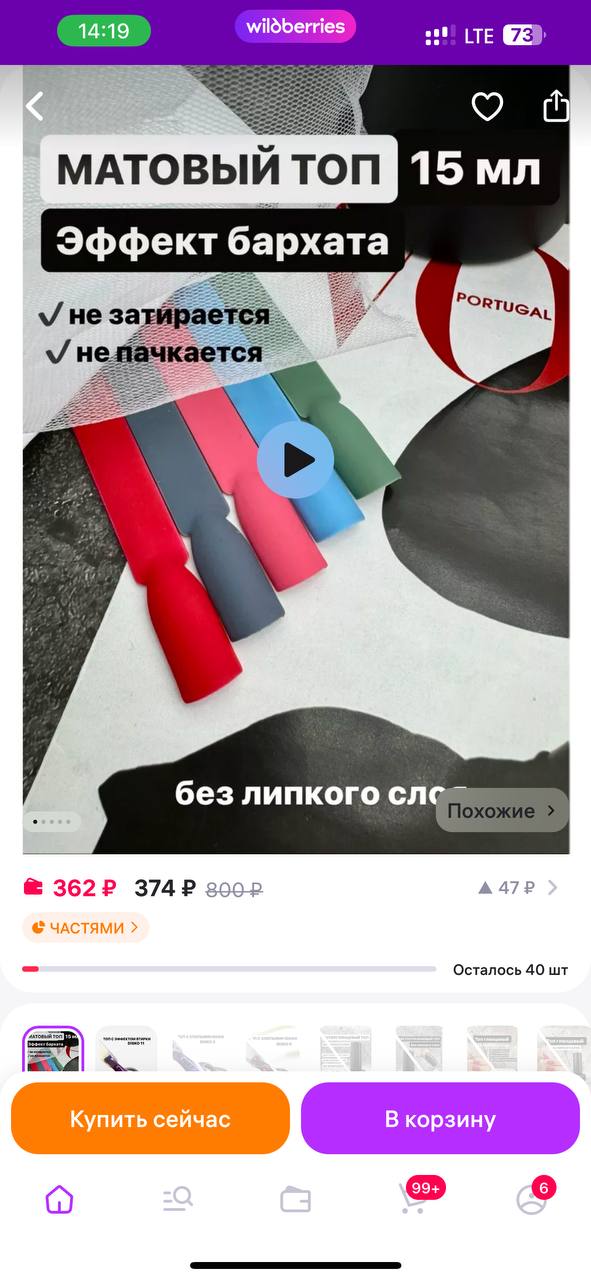This screenshot has height=1280, width=591.
Task: Tap the back arrow icon
Action: 36,106
